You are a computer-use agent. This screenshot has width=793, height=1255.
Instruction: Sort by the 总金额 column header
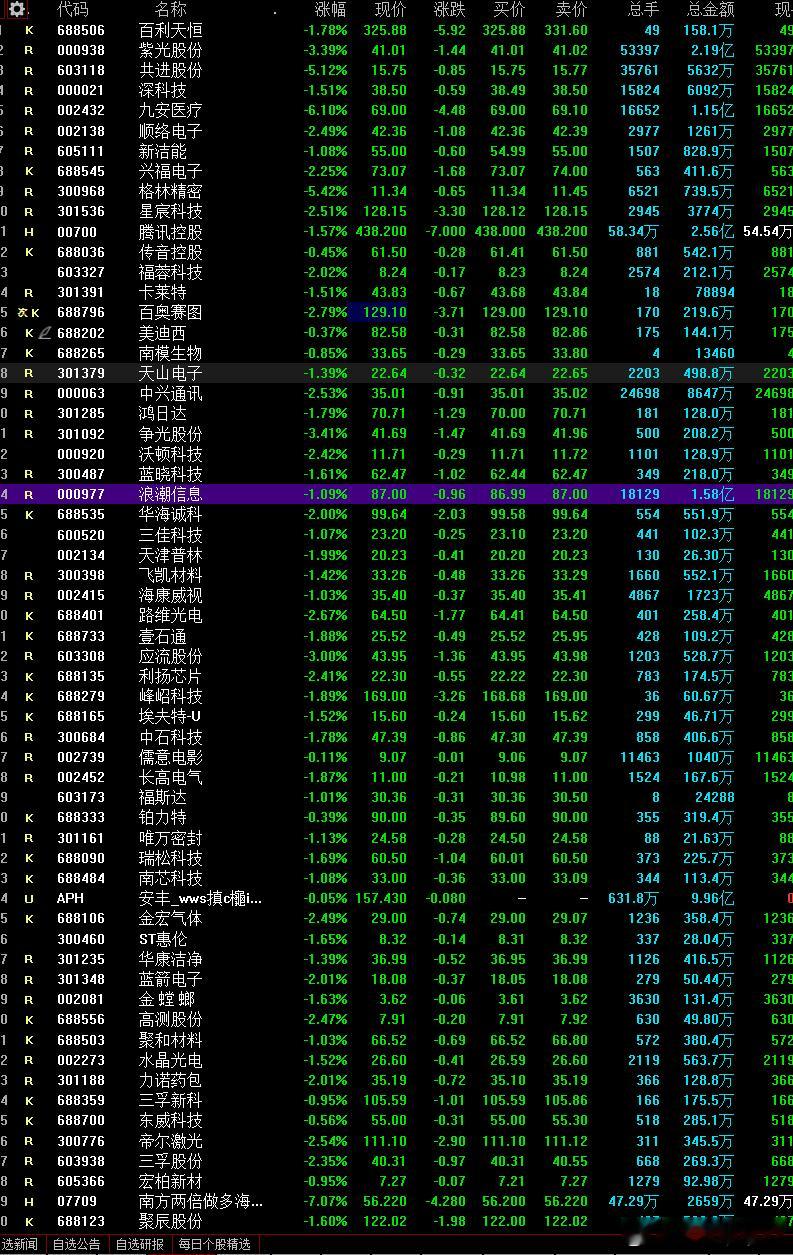[x=711, y=10]
